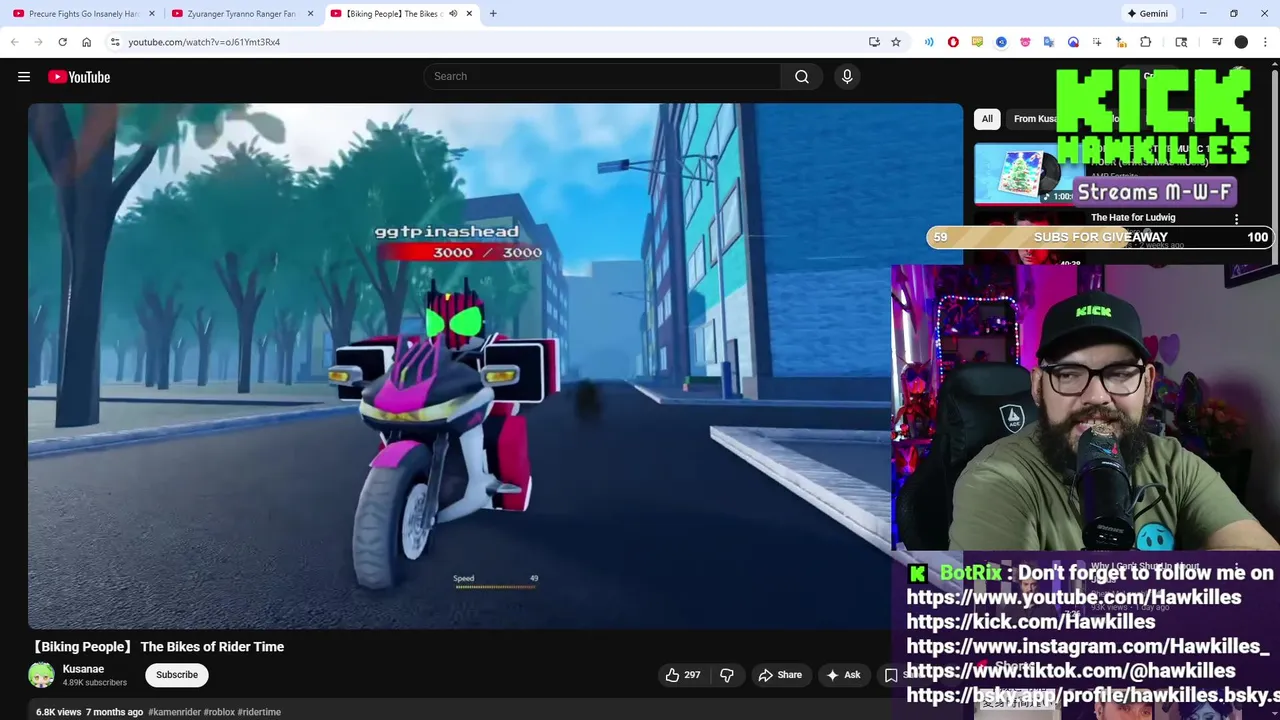
Task: Subscribe to the Kusanae channel
Action: click(x=177, y=675)
